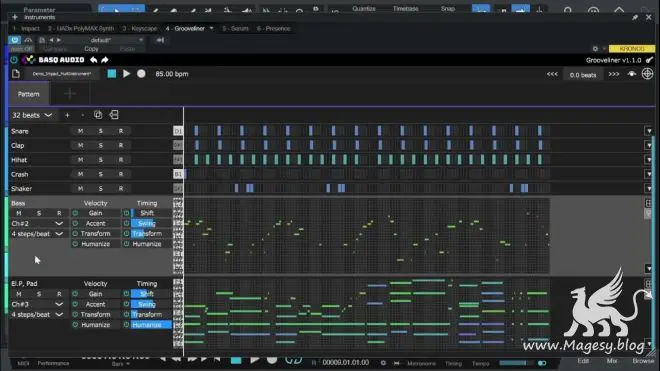This screenshot has width=660, height=371.
Task: Open El.P, Pad 4 steps/beat dropdown
Action: [x=37, y=315]
